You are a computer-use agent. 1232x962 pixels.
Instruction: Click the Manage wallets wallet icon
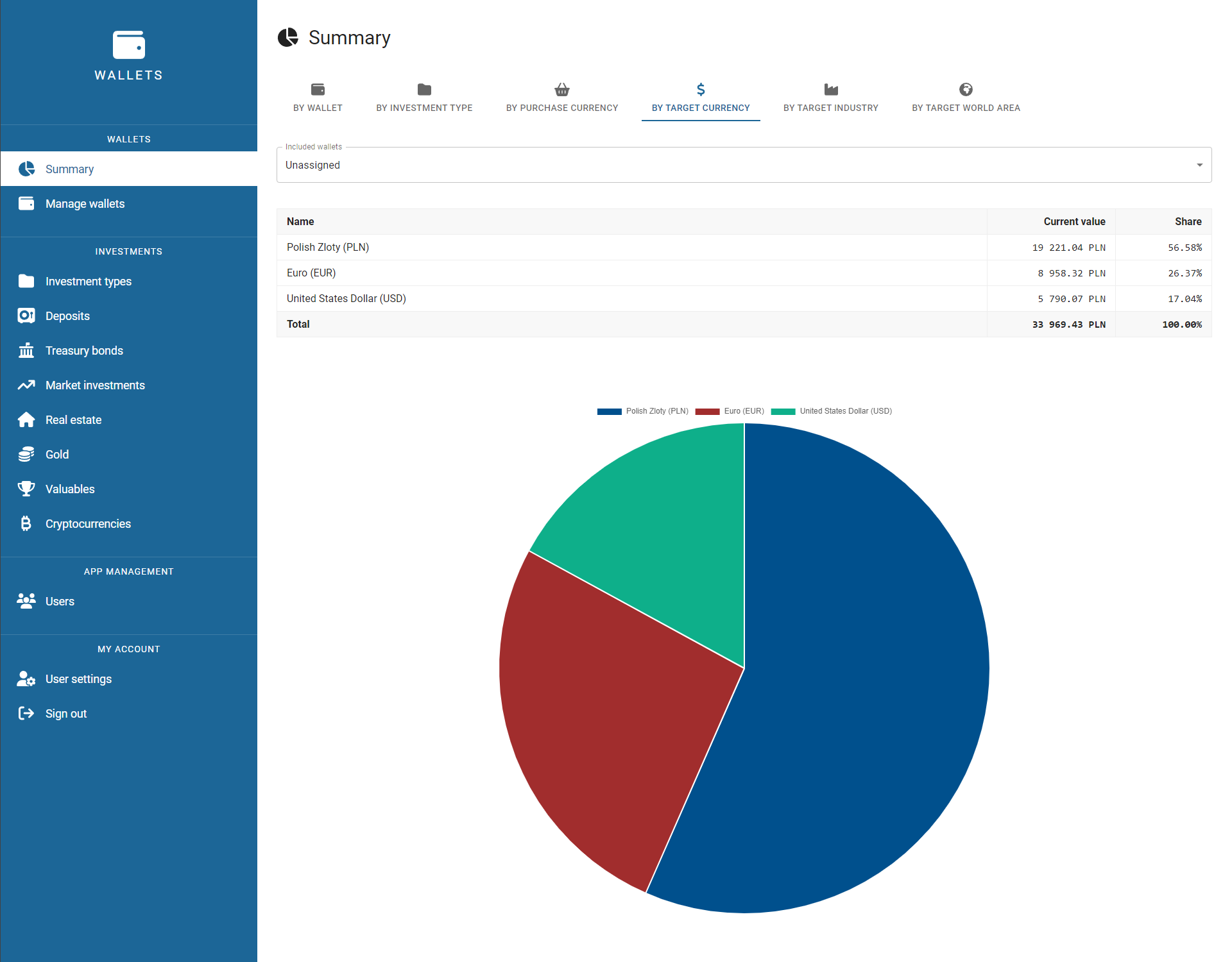(x=26, y=203)
